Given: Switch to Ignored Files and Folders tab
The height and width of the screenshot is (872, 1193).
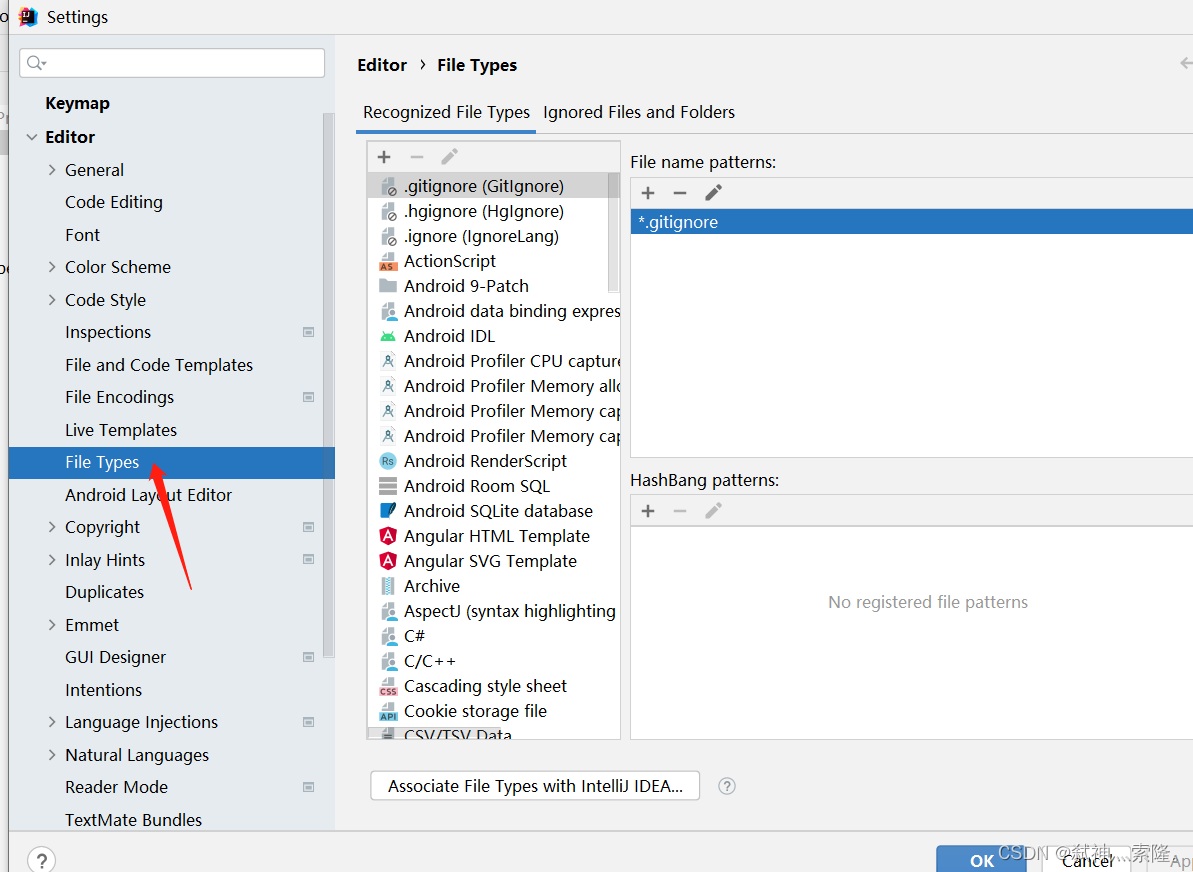Looking at the screenshot, I should tap(639, 112).
